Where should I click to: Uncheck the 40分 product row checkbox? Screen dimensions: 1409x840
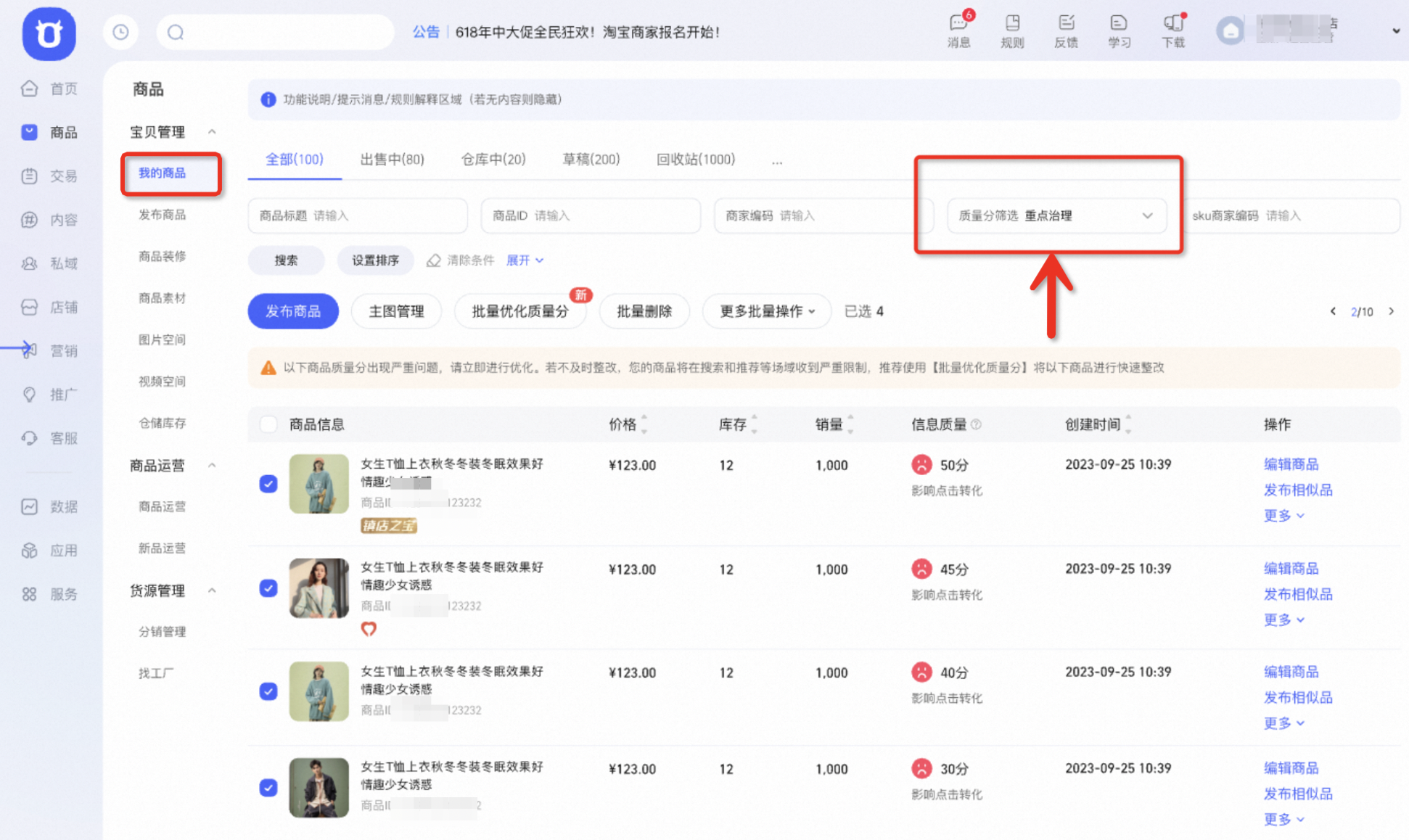268,691
